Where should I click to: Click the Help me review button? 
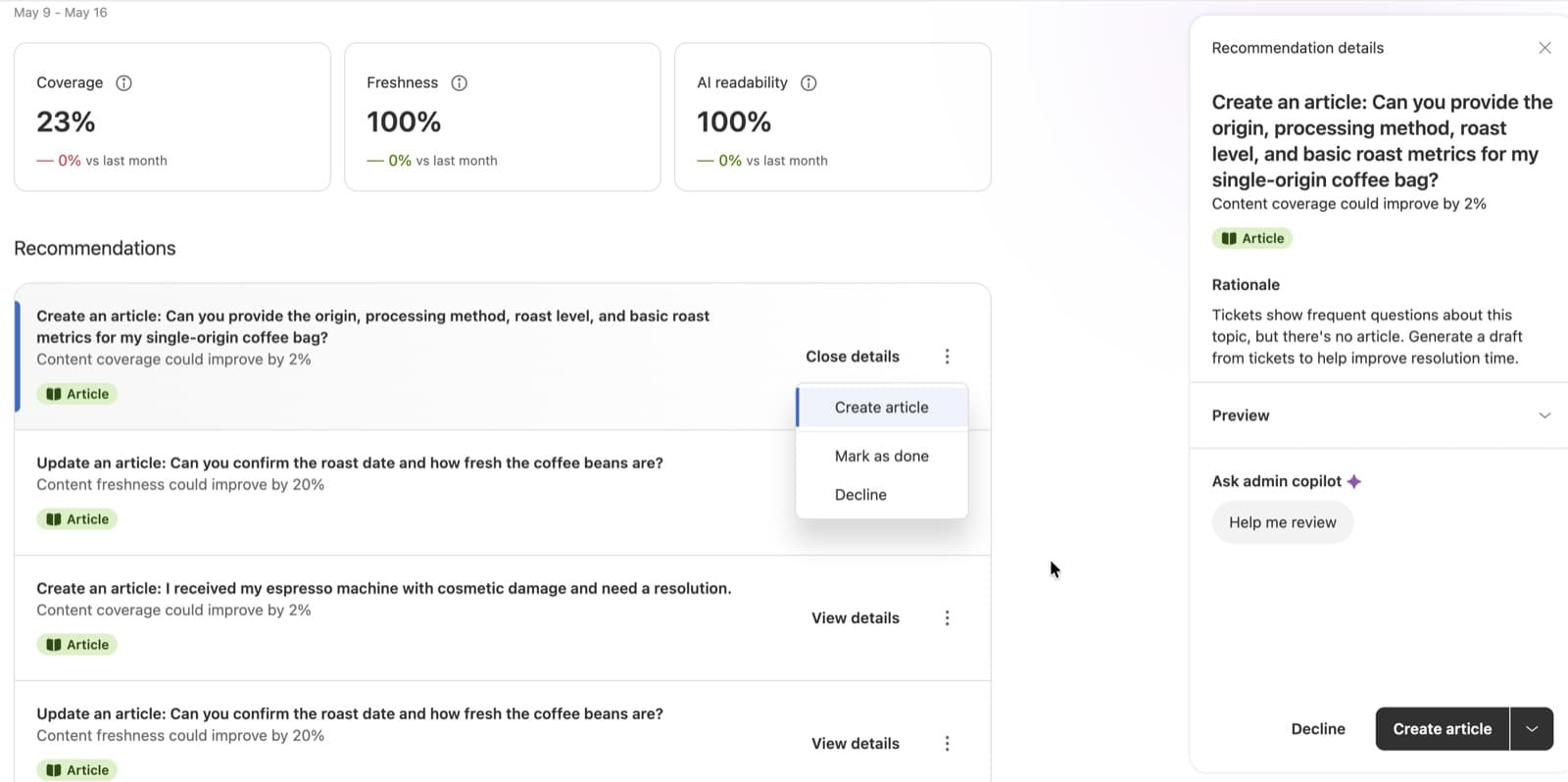[x=1283, y=522]
